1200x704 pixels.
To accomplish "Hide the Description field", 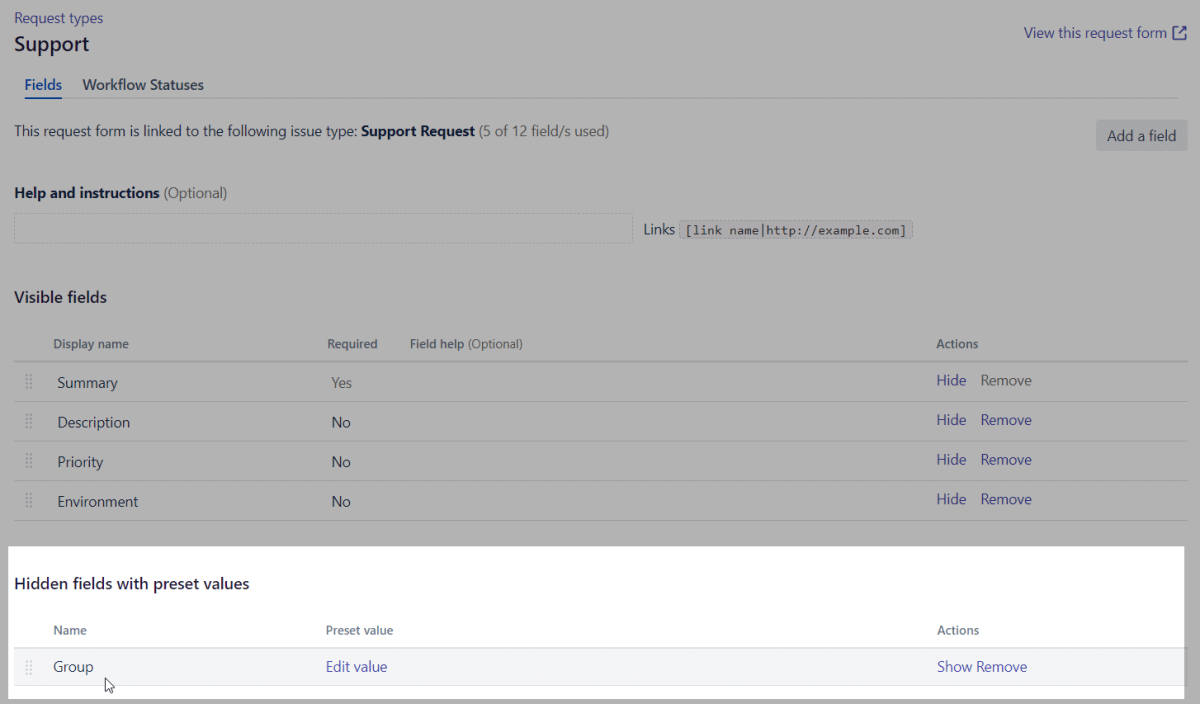I will (951, 420).
